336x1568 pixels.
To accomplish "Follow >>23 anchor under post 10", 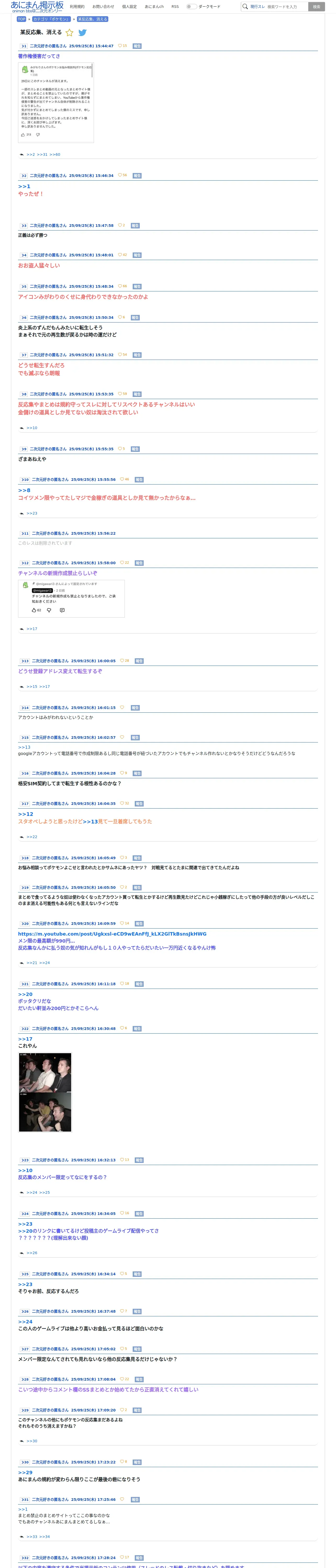I will point(32,513).
